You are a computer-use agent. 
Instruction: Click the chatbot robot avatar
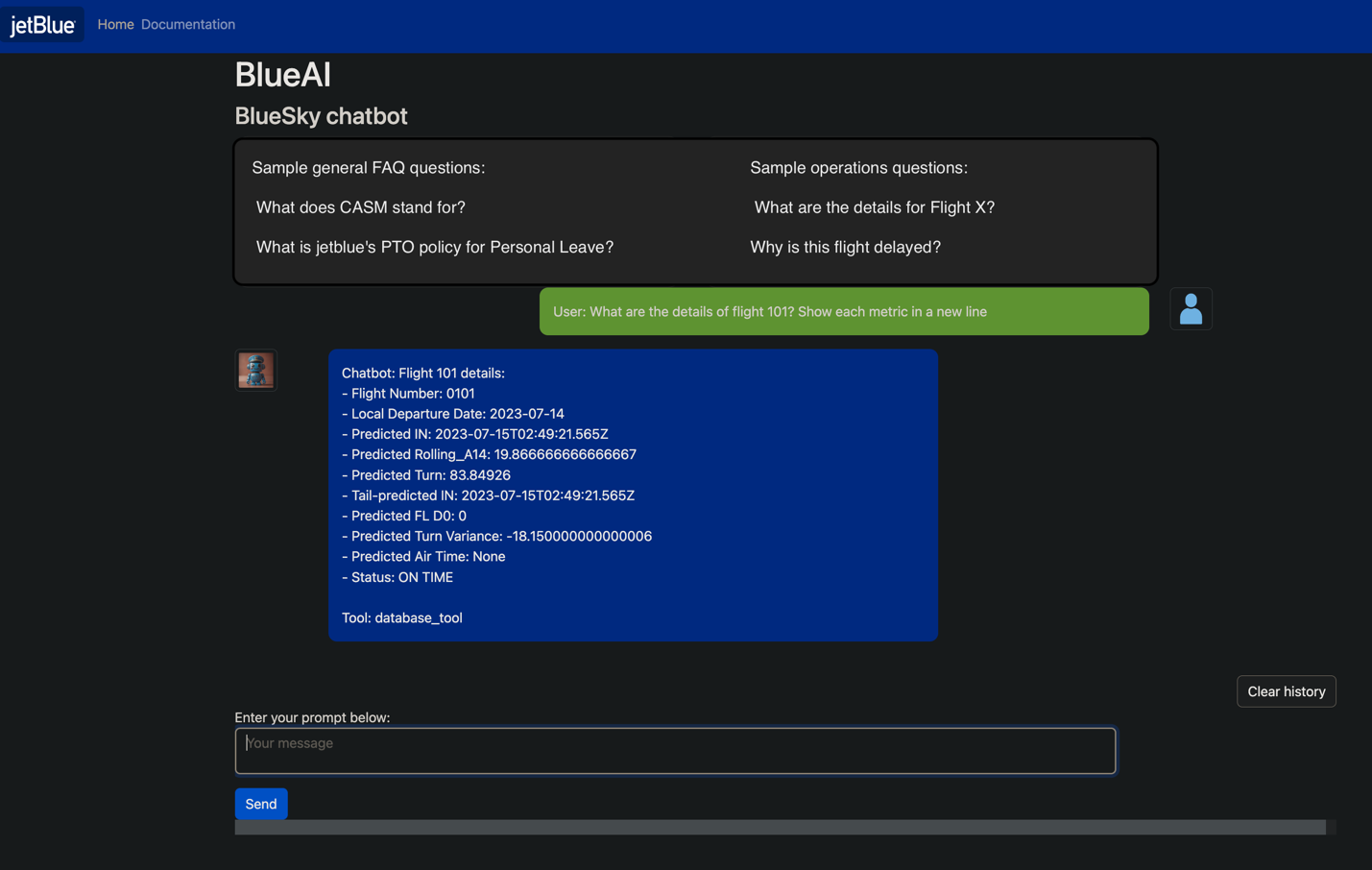tap(256, 370)
